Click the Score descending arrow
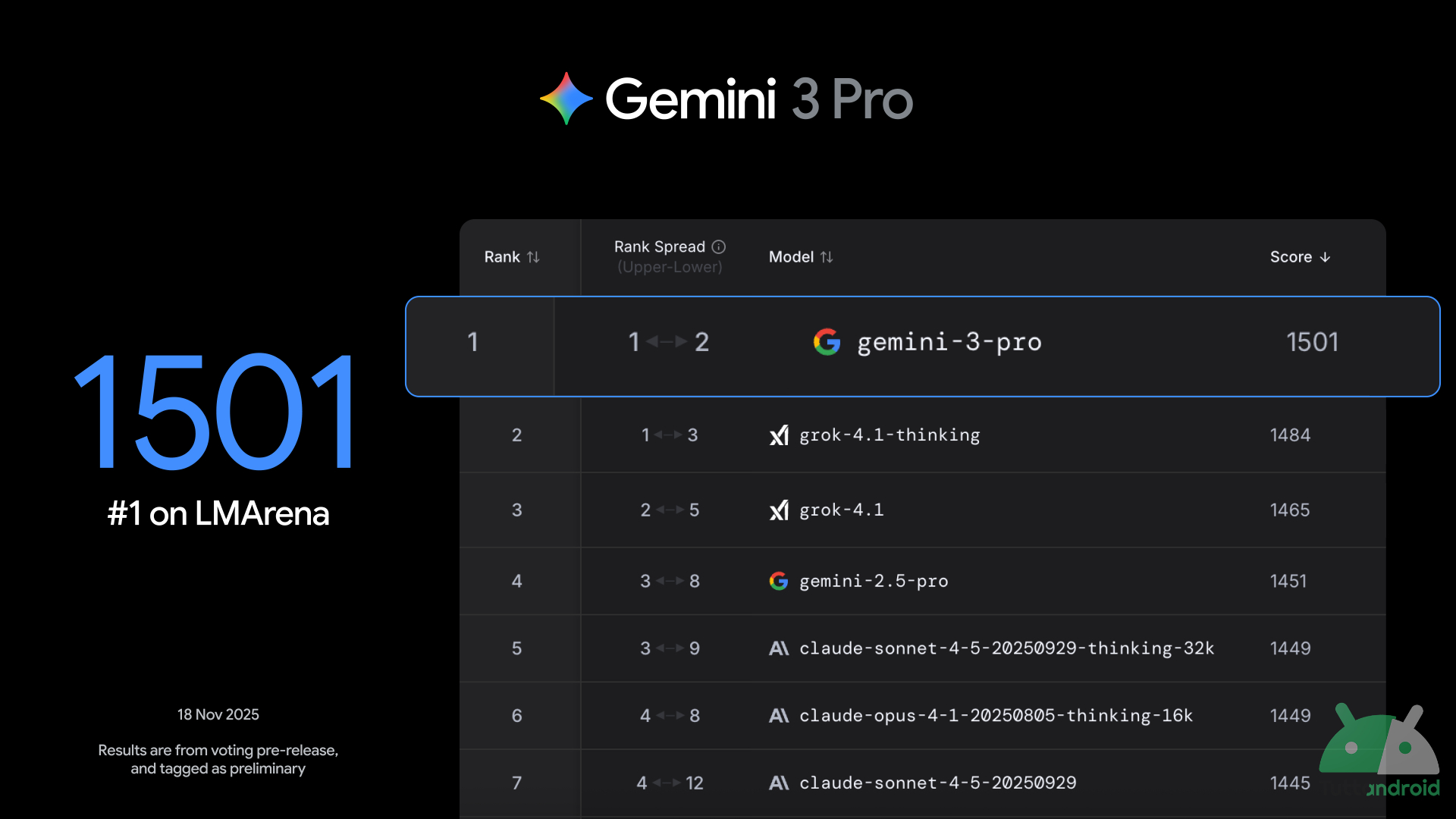 pyautogui.click(x=1325, y=257)
